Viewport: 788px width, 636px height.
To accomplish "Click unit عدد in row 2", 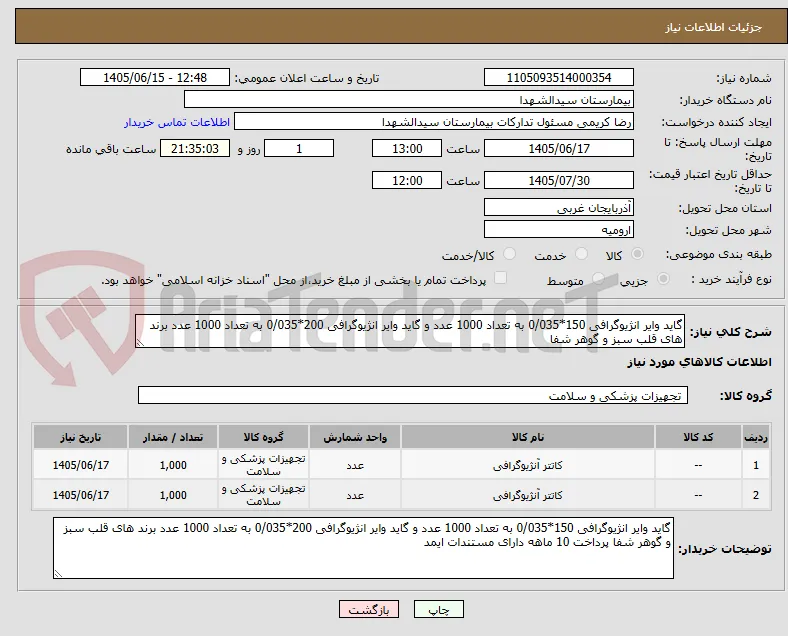I will coord(355,496).
